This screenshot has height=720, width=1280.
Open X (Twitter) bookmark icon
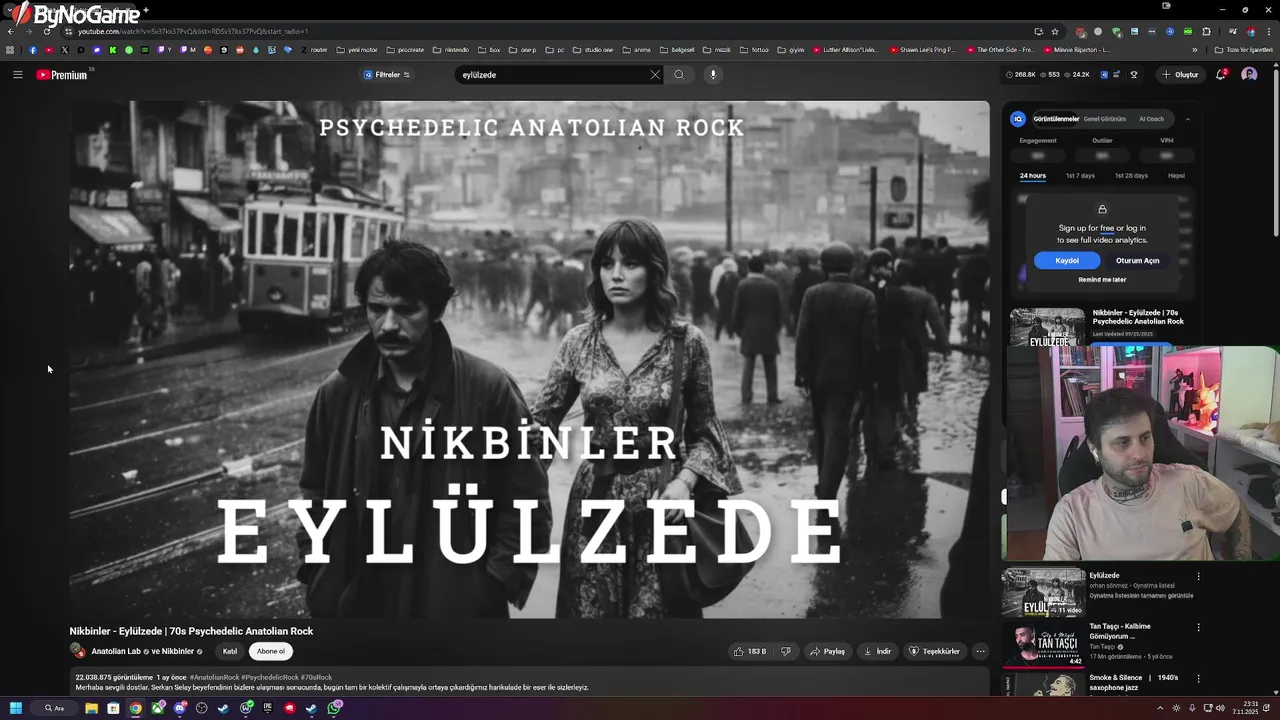click(x=65, y=49)
